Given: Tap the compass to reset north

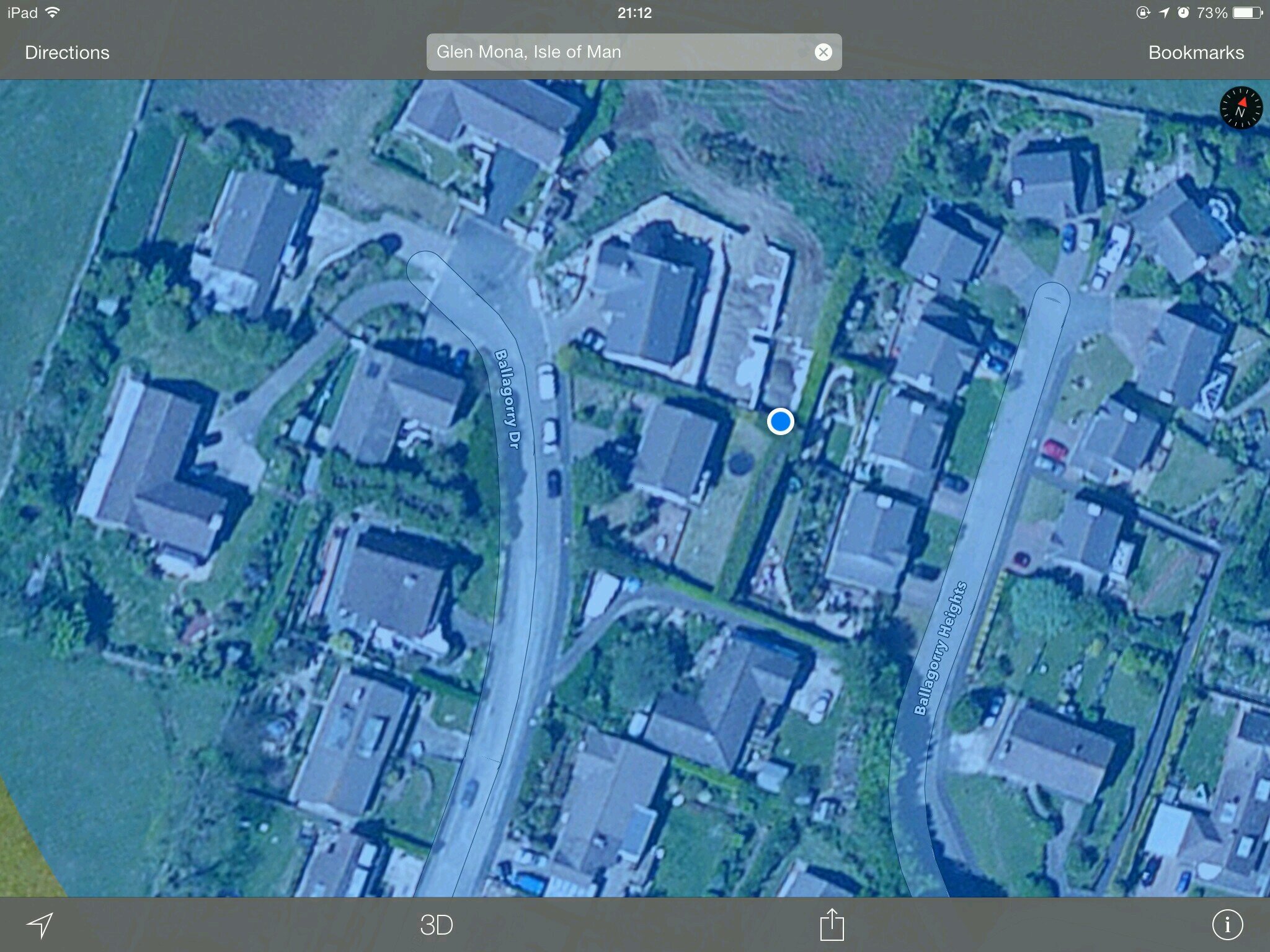Looking at the screenshot, I should [1241, 108].
